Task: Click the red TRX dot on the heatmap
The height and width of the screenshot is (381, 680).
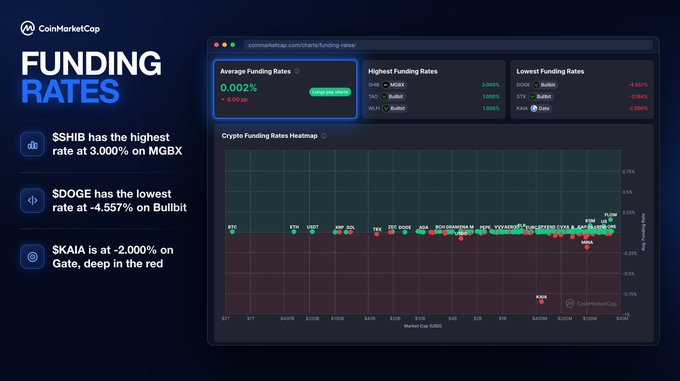Action: click(377, 234)
